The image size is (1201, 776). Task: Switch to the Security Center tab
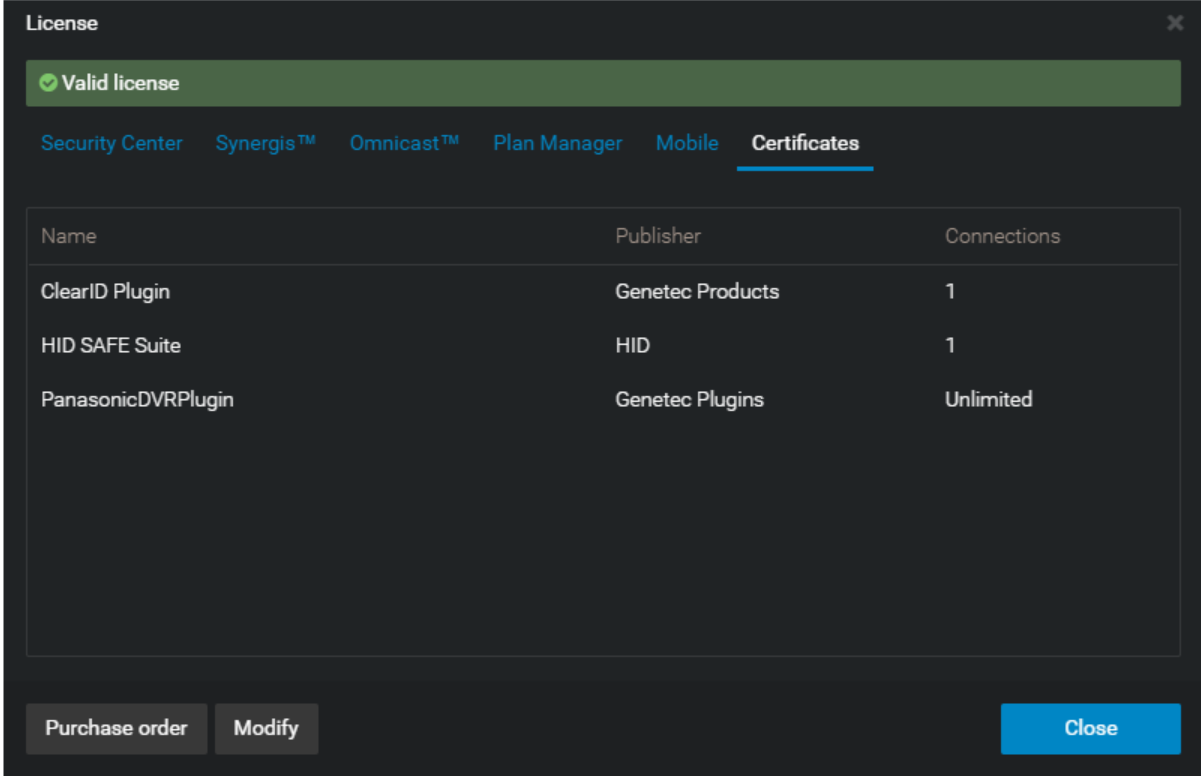(x=114, y=143)
